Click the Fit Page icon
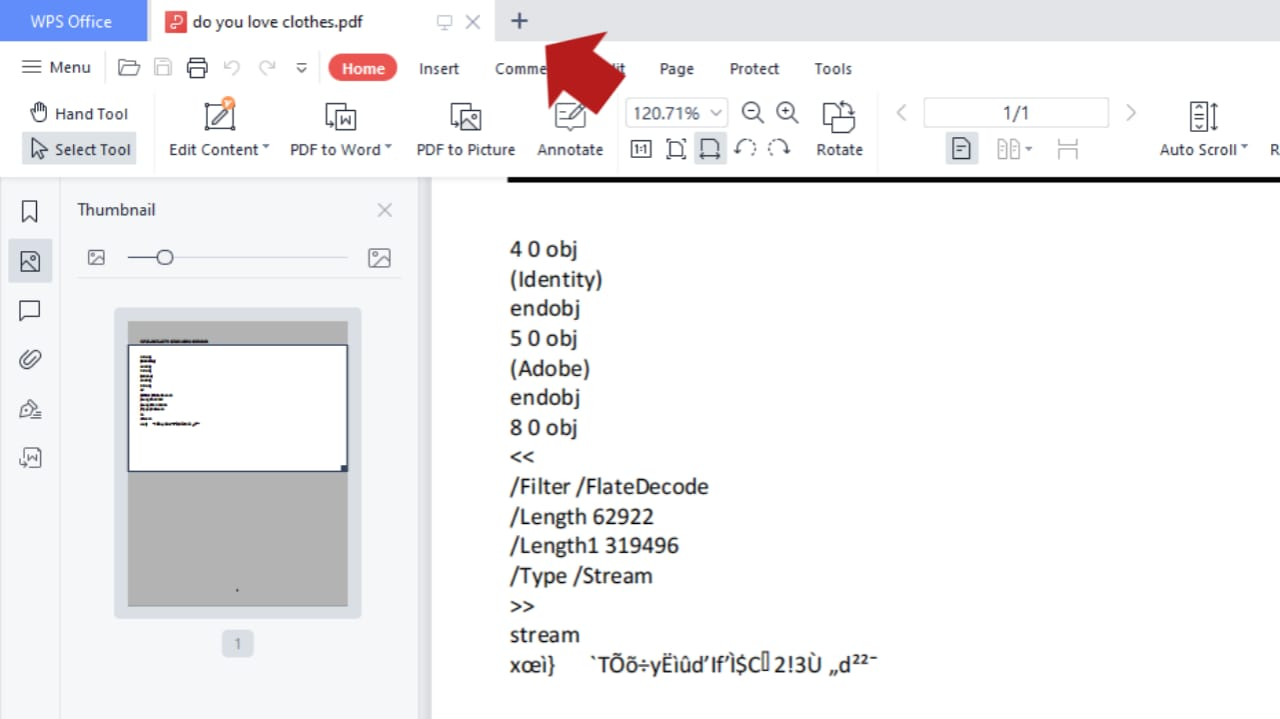 click(676, 149)
